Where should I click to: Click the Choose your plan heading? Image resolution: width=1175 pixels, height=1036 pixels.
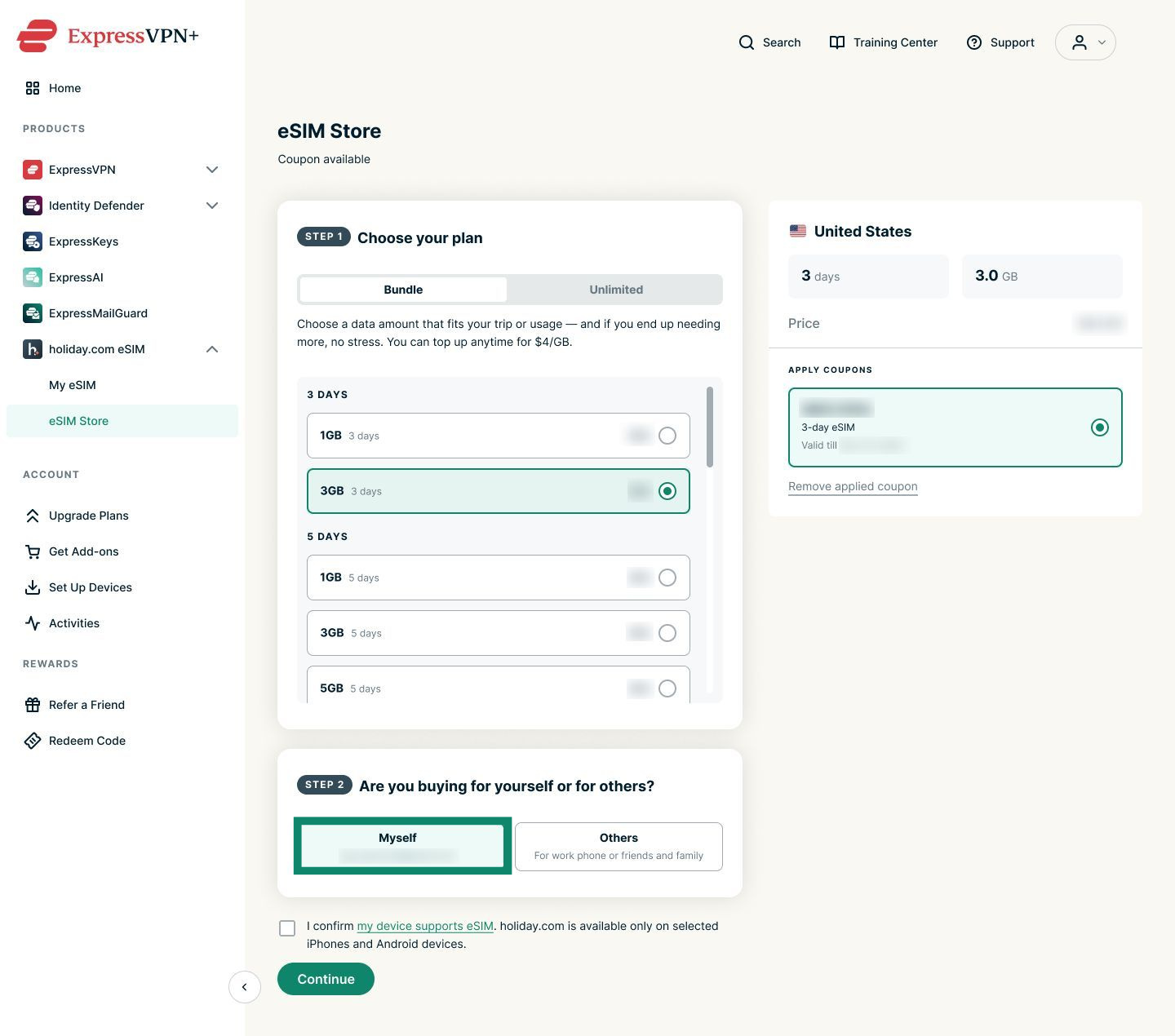pyautogui.click(x=420, y=238)
